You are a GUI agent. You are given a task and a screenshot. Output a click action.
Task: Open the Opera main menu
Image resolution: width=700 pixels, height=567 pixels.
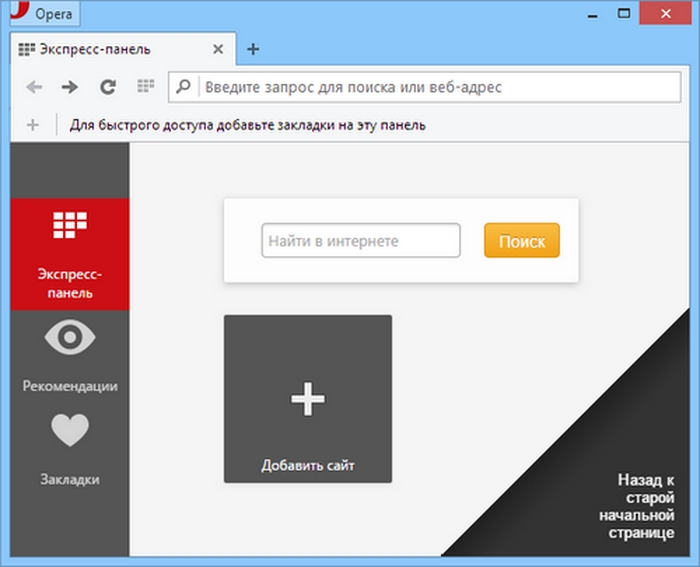coord(42,15)
